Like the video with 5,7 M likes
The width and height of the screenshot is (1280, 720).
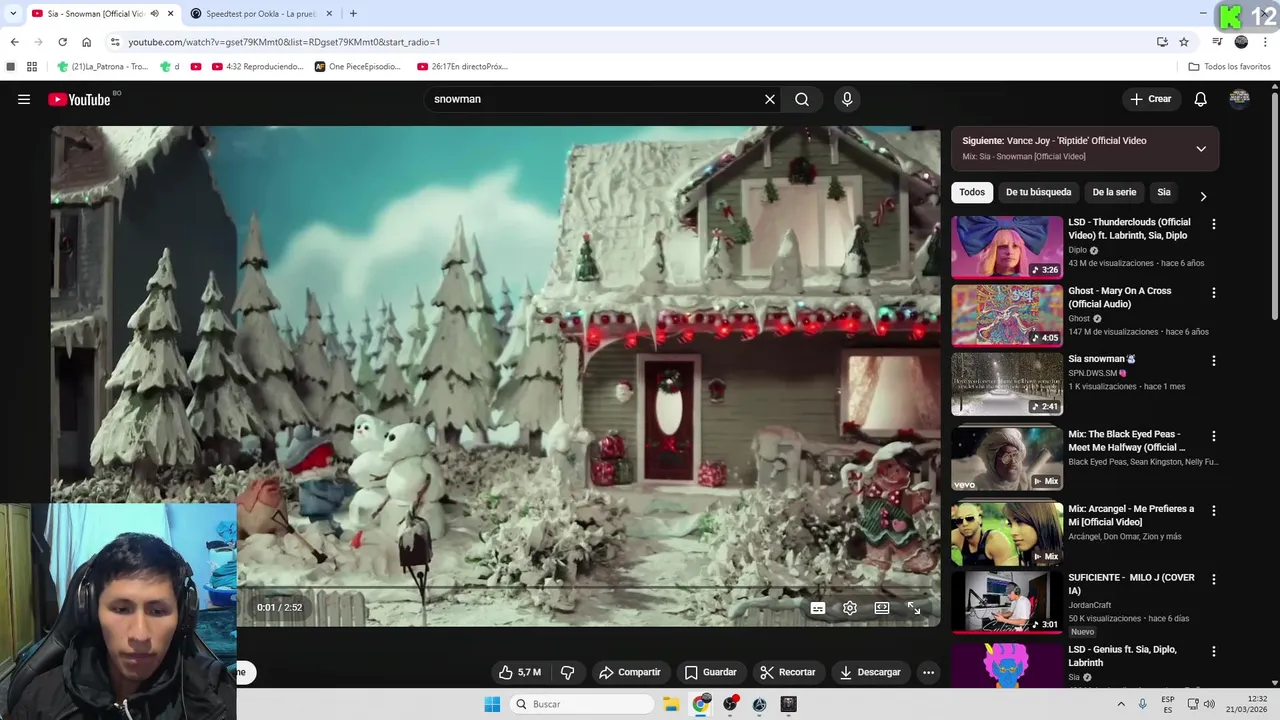pyautogui.click(x=519, y=672)
